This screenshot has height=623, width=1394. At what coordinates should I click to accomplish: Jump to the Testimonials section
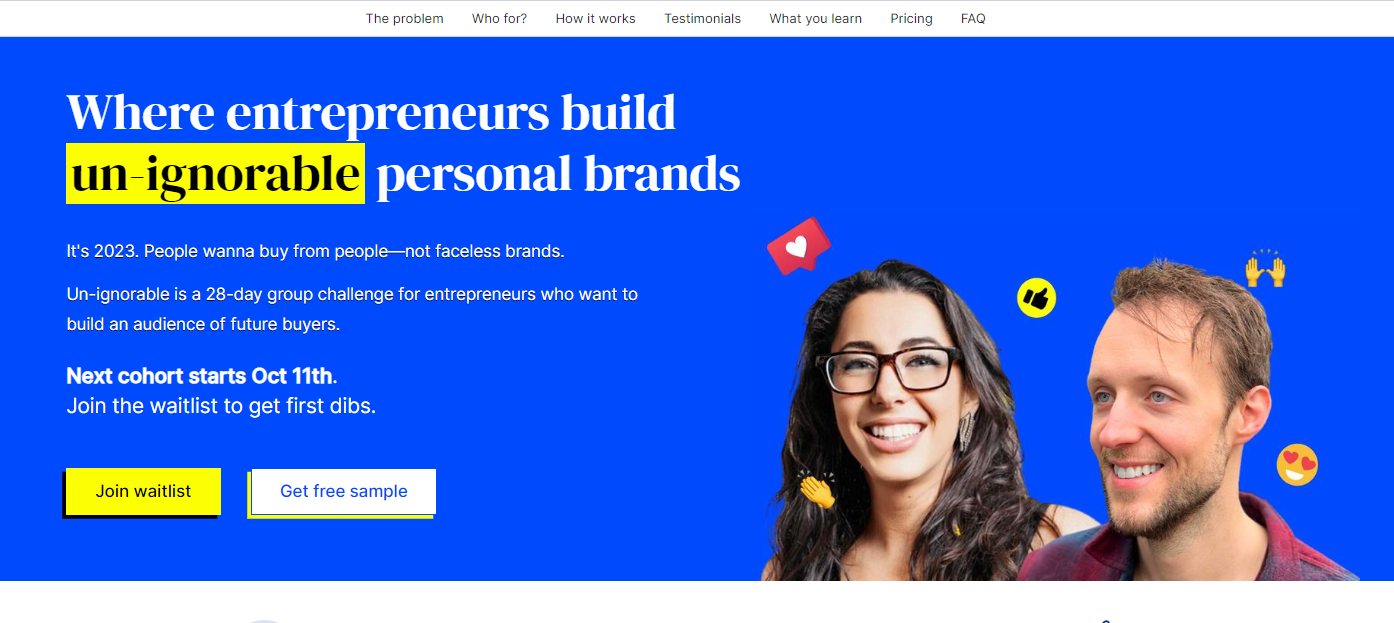coord(703,18)
